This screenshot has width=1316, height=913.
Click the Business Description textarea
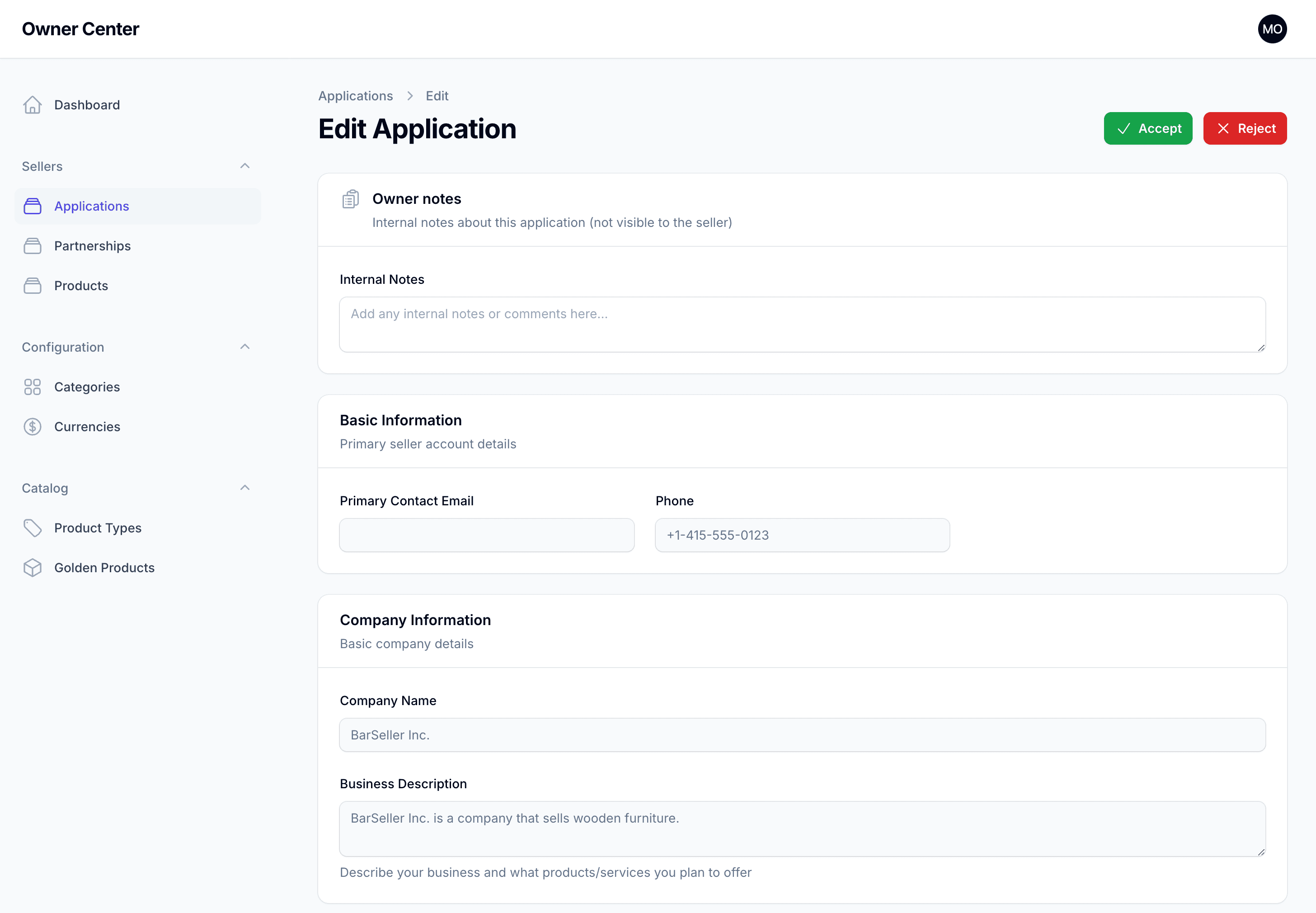coord(803,829)
